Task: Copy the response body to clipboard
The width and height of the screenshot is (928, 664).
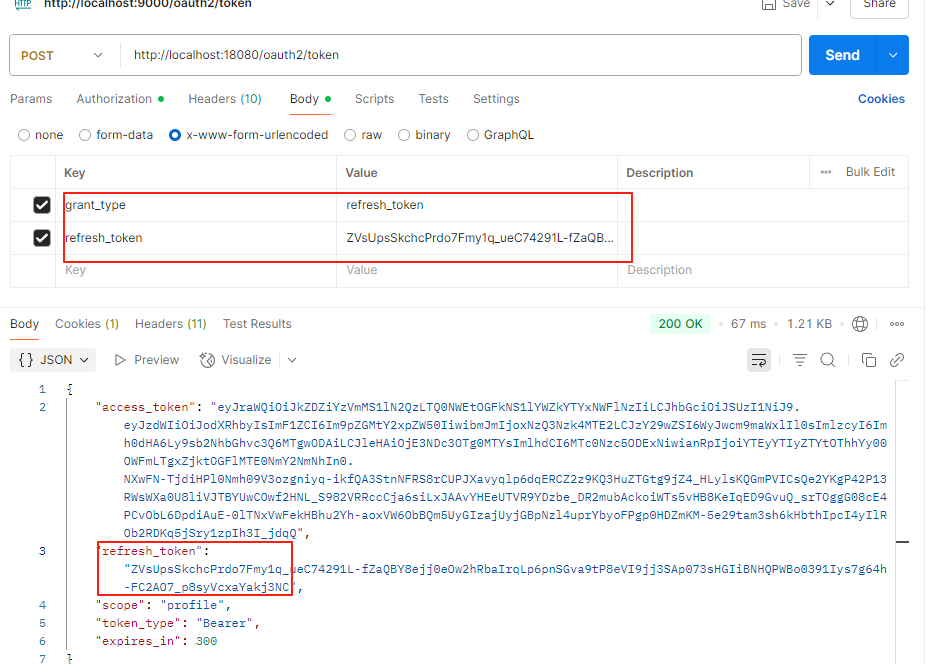Action: click(x=868, y=359)
